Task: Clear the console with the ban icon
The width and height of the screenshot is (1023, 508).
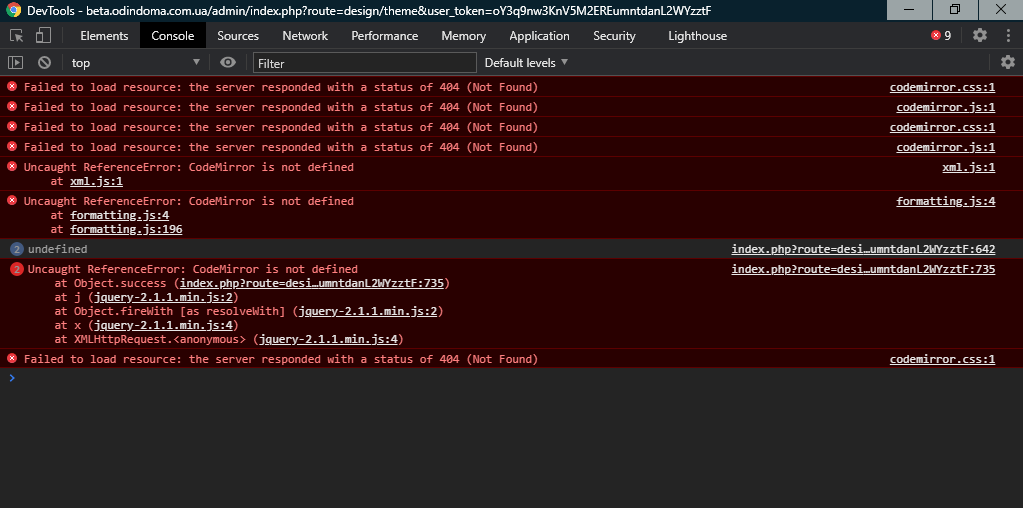Action: (x=44, y=63)
